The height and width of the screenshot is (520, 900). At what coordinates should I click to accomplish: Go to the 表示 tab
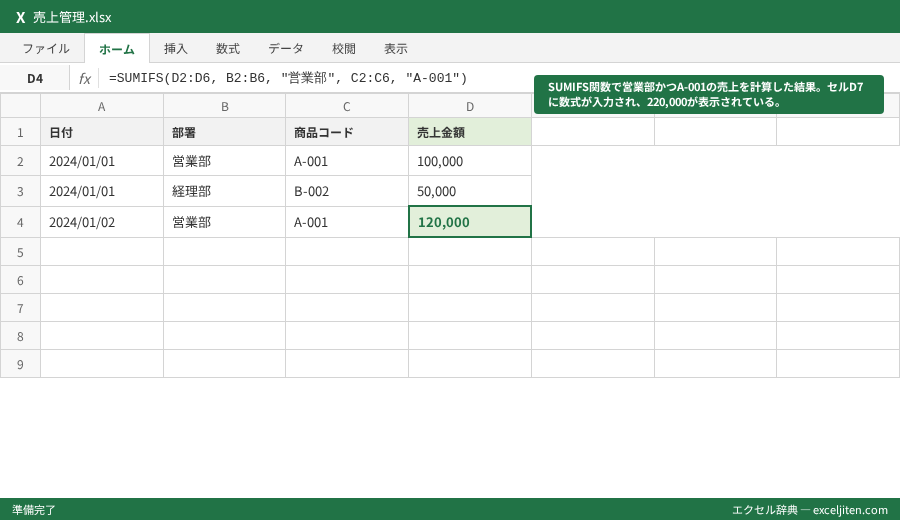click(x=396, y=49)
